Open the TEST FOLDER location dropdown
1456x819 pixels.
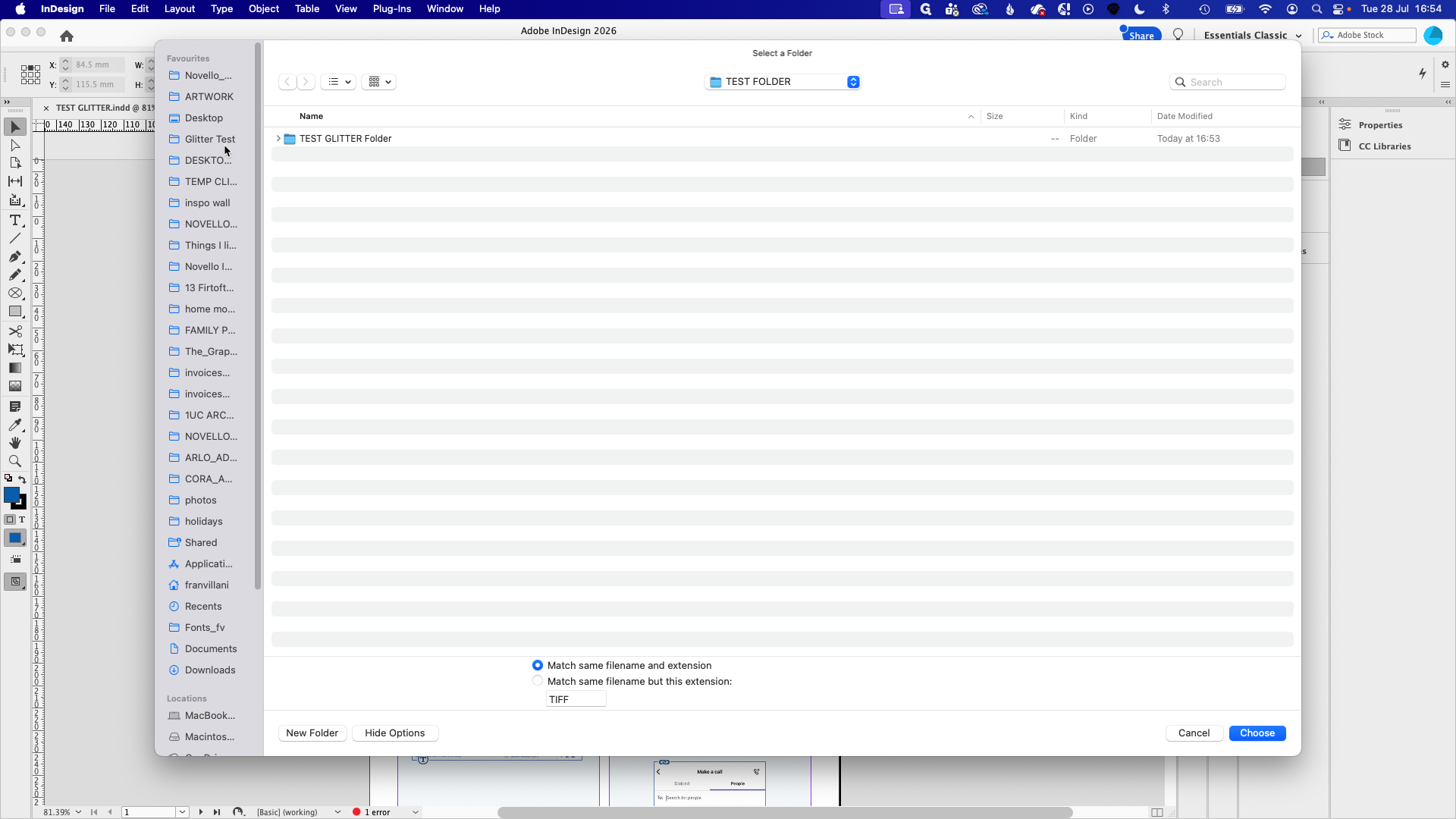[x=783, y=82]
